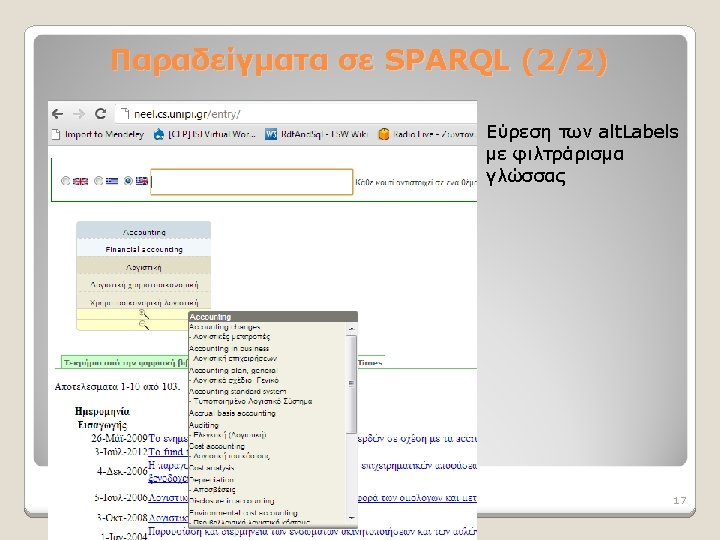Choose Accounting in business from the suggestions
The image size is (720, 540).
click(229, 349)
